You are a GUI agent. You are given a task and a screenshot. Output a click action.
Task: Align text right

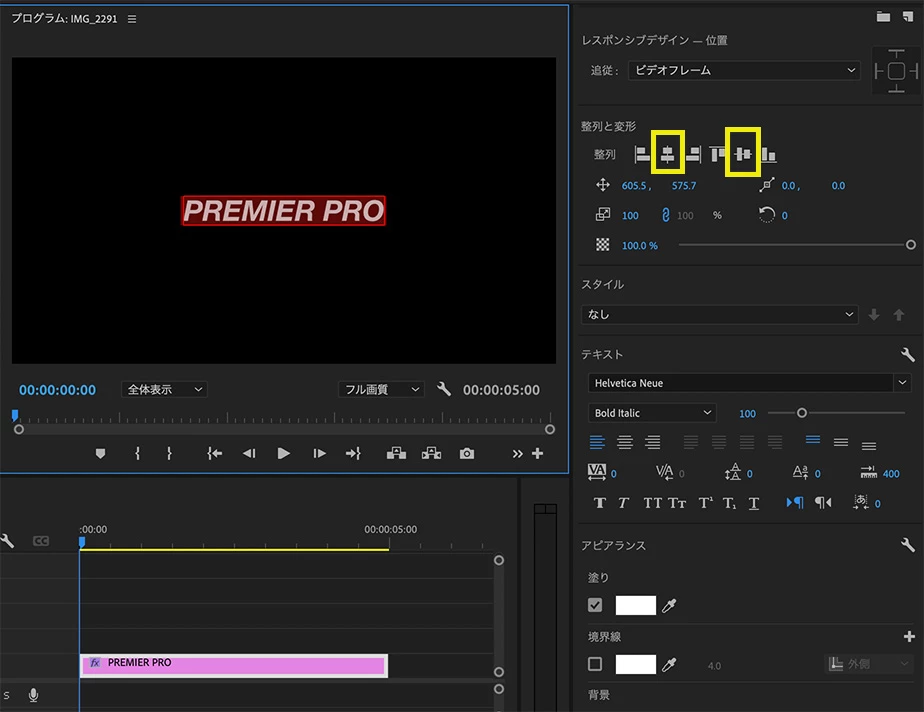(x=652, y=441)
